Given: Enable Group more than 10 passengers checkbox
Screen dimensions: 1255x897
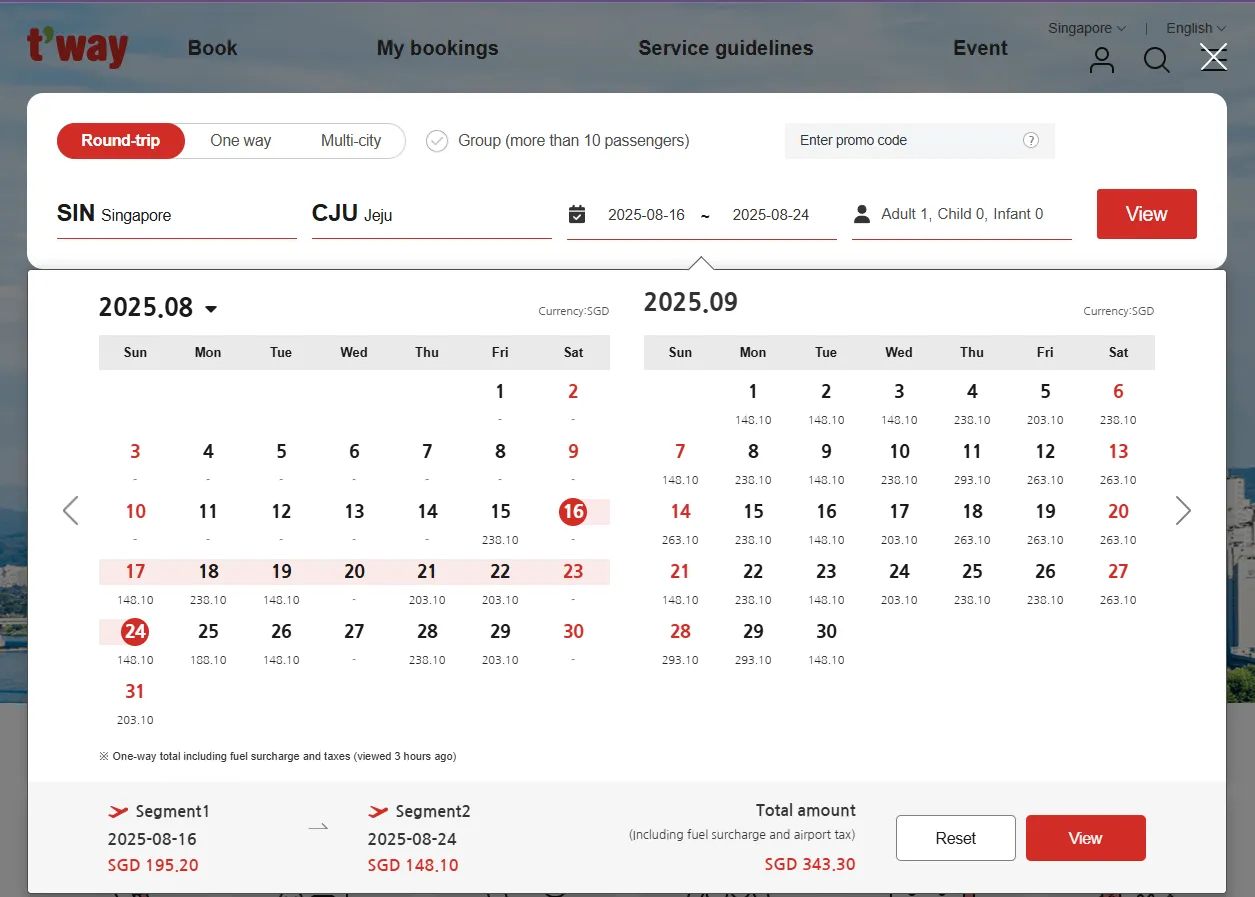Looking at the screenshot, I should (437, 141).
